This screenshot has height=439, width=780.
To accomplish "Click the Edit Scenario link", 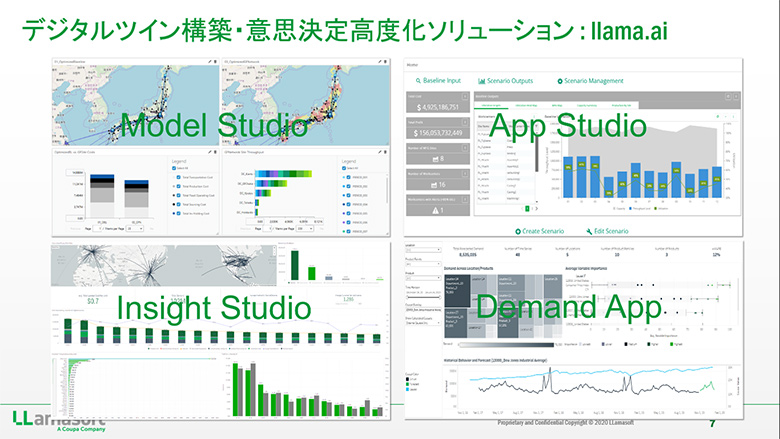I will (611, 231).
